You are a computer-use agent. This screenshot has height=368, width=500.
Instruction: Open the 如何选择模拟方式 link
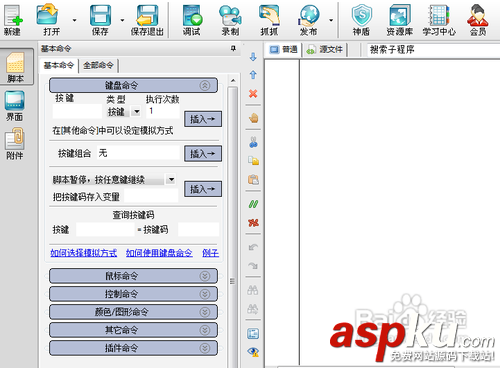pos(84,253)
